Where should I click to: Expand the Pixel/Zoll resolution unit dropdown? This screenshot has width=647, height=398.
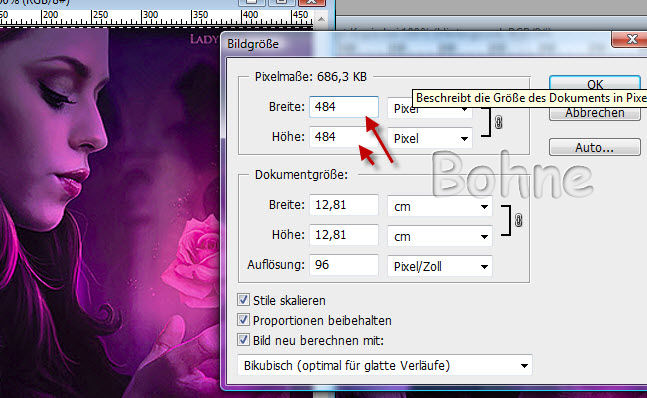(x=439, y=266)
